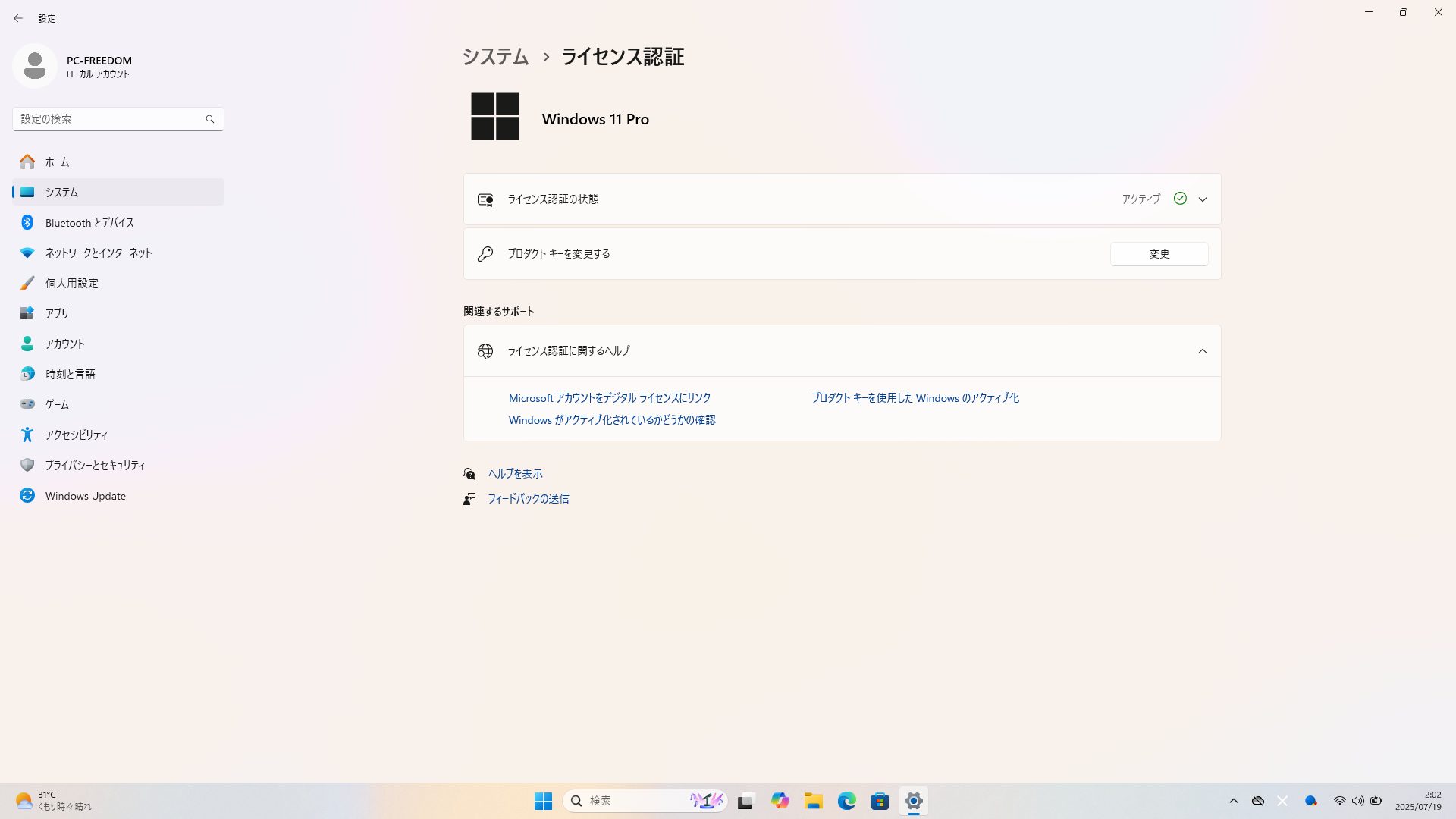Open the フィードバックの送信 link
The image size is (1456, 819).
[x=528, y=499]
